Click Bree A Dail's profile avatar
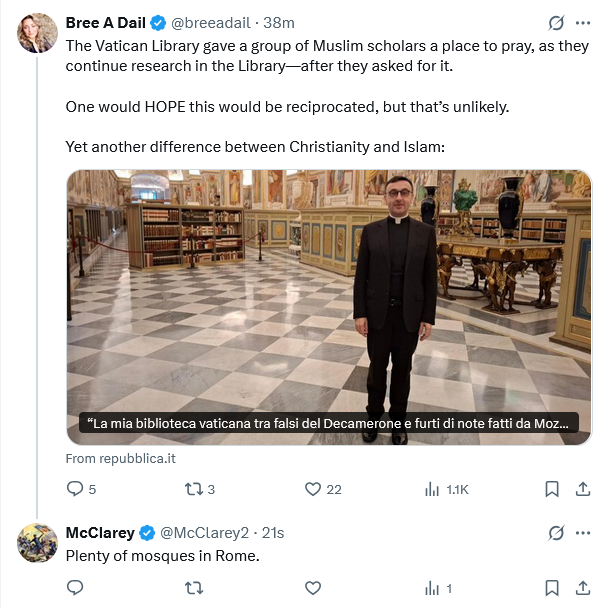 (x=37, y=35)
